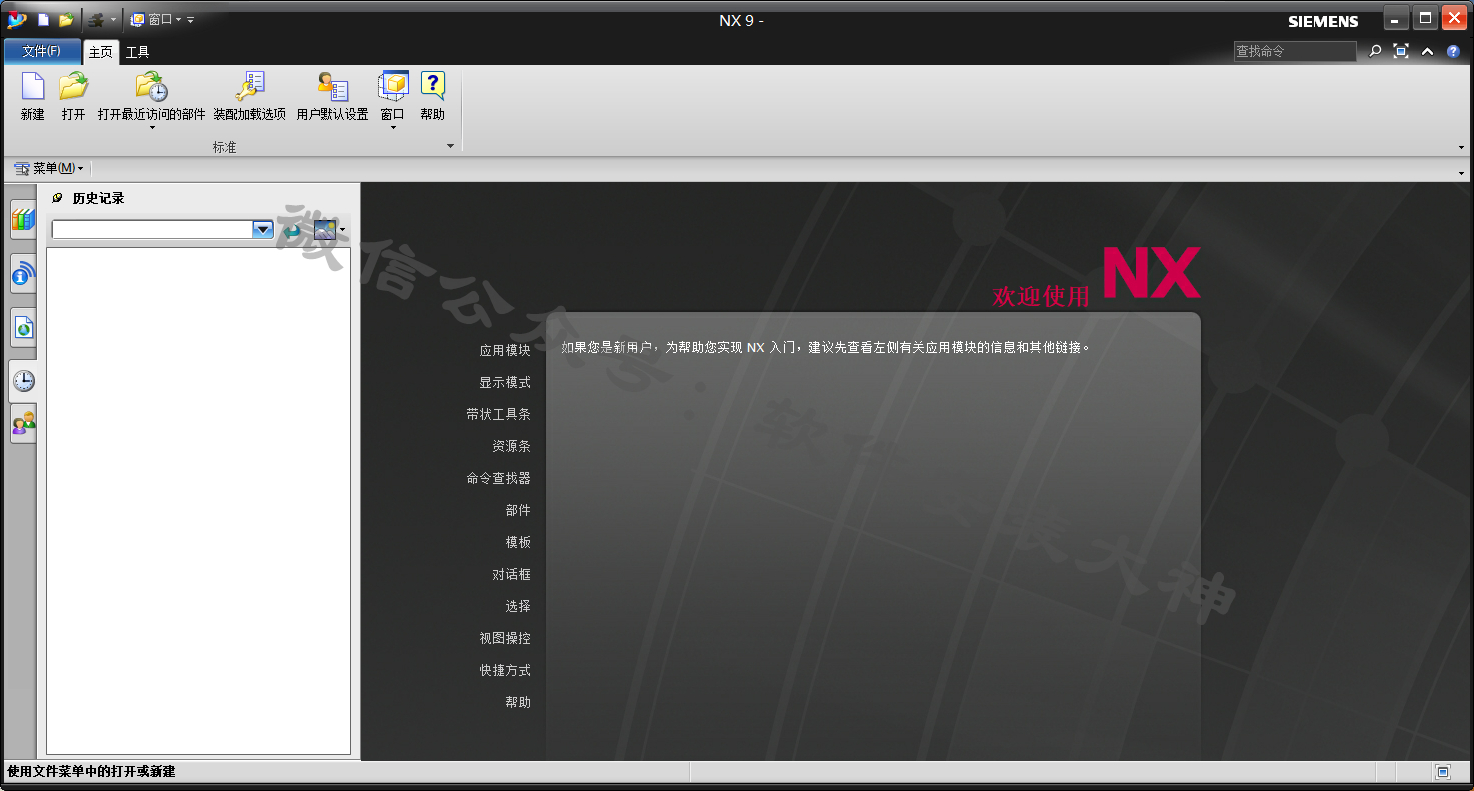Toggle full screen mode icon
1474x791 pixels.
click(x=1401, y=51)
